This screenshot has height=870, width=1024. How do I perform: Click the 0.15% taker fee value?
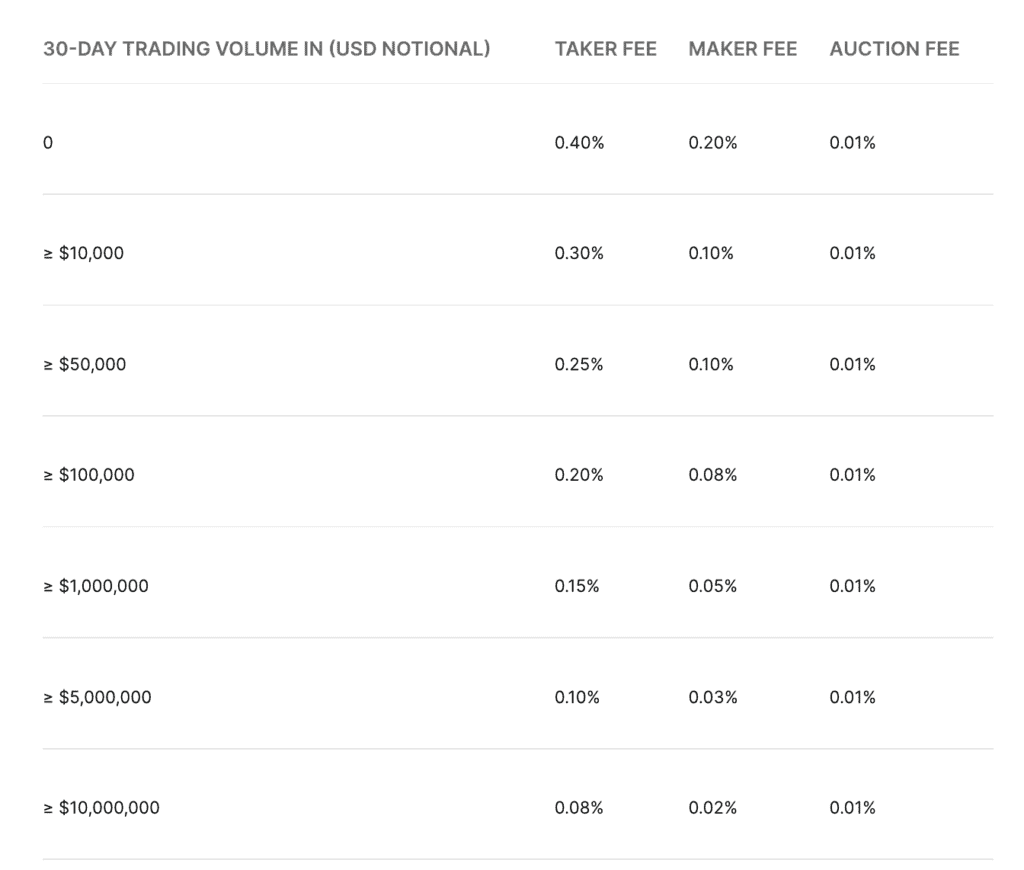coord(577,586)
